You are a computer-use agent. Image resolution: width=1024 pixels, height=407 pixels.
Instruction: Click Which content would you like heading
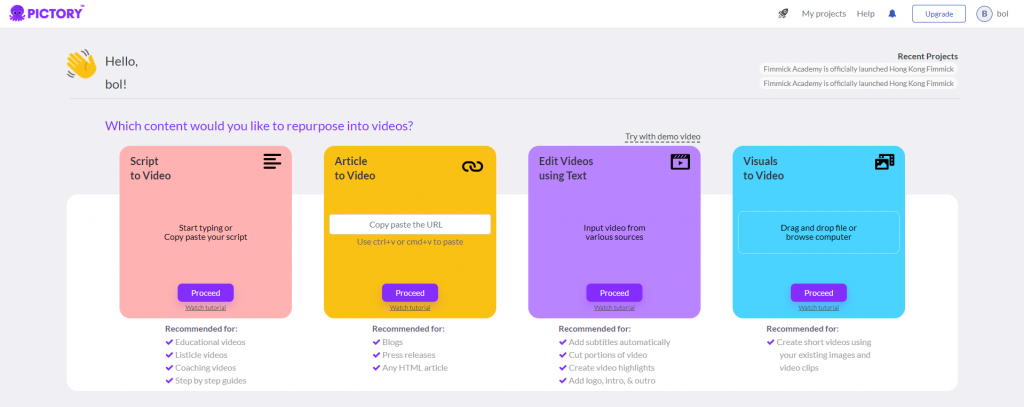(x=259, y=126)
